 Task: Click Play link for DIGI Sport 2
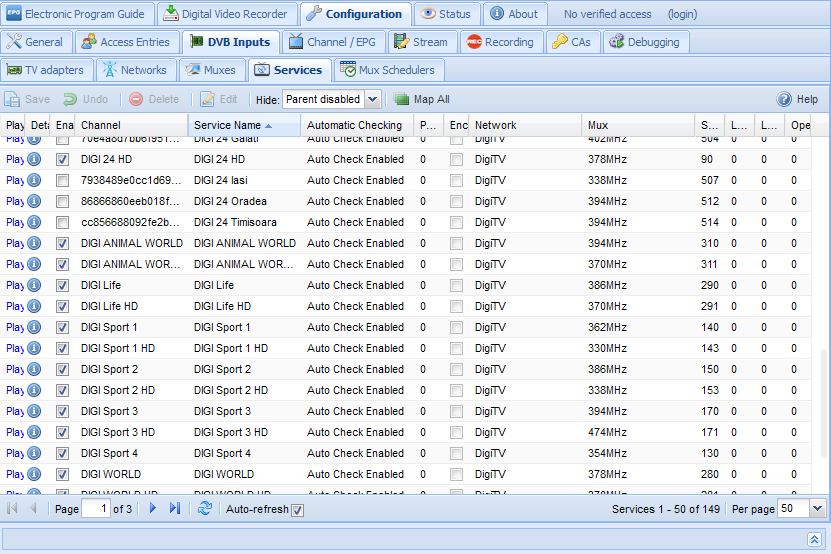15,369
